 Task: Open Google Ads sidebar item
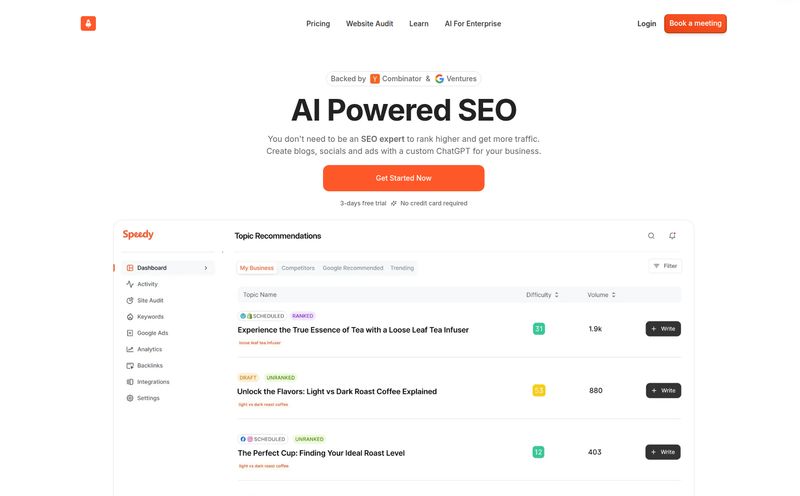tap(147, 333)
